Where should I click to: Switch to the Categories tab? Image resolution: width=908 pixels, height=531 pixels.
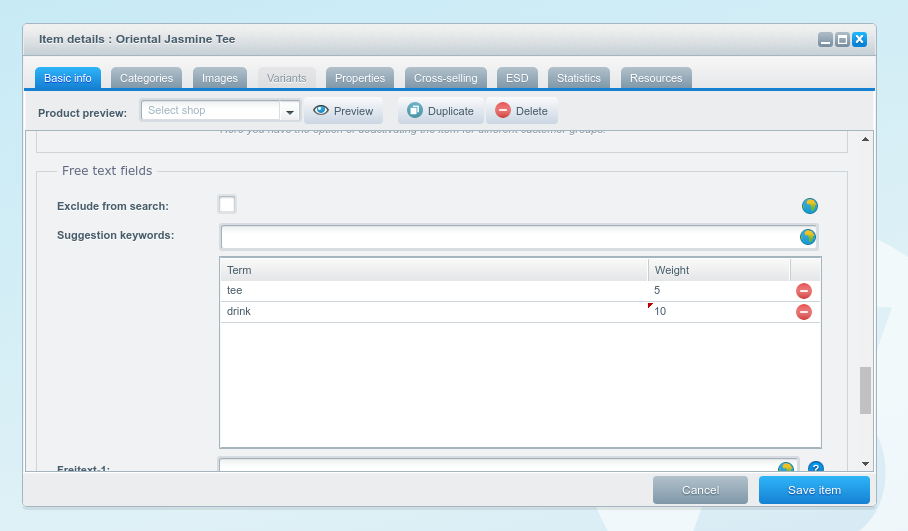click(146, 78)
